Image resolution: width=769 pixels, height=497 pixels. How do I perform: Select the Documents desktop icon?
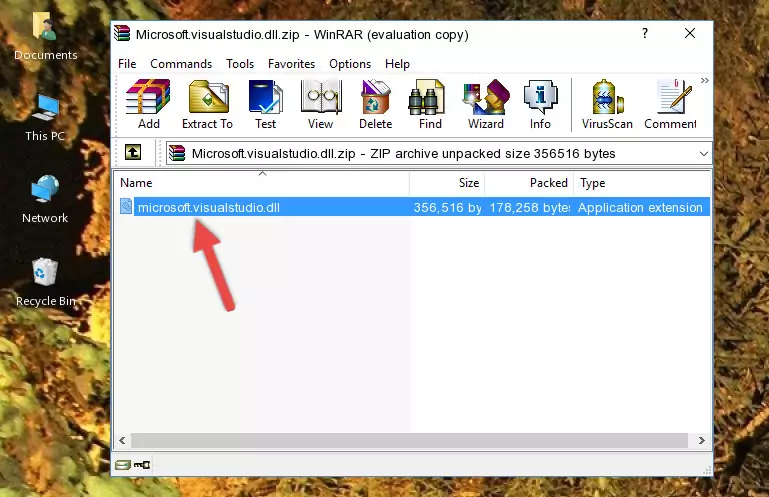(45, 37)
